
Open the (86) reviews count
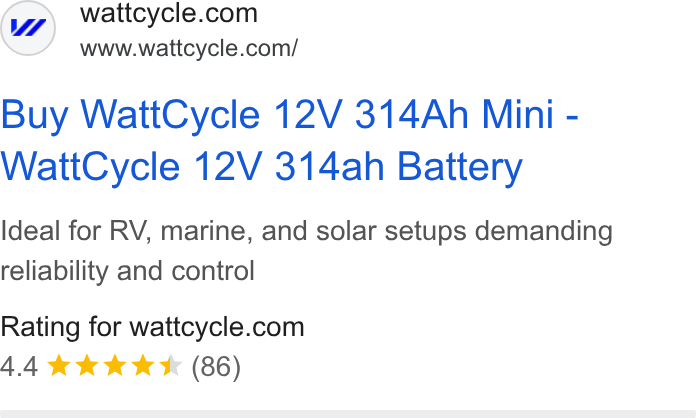(216, 367)
